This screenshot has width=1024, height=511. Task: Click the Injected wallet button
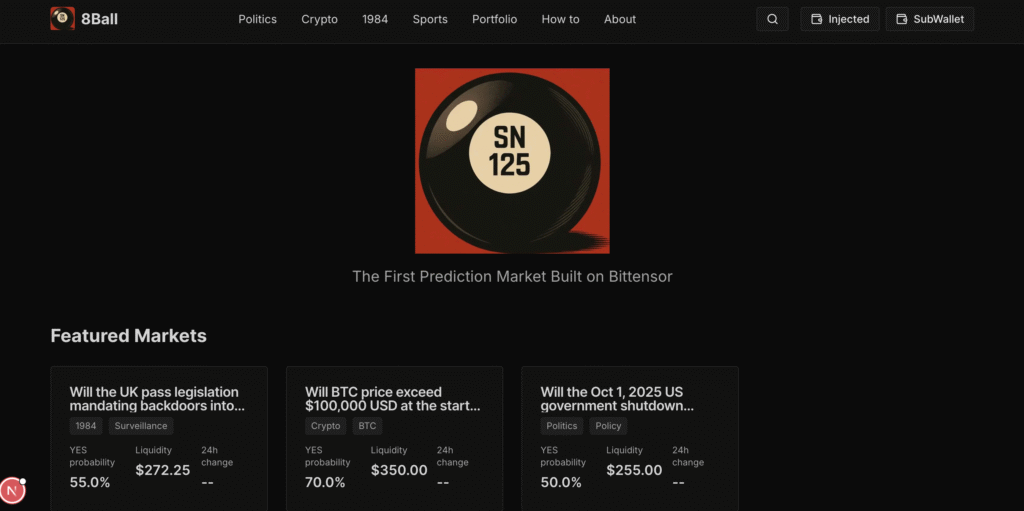(x=839, y=19)
